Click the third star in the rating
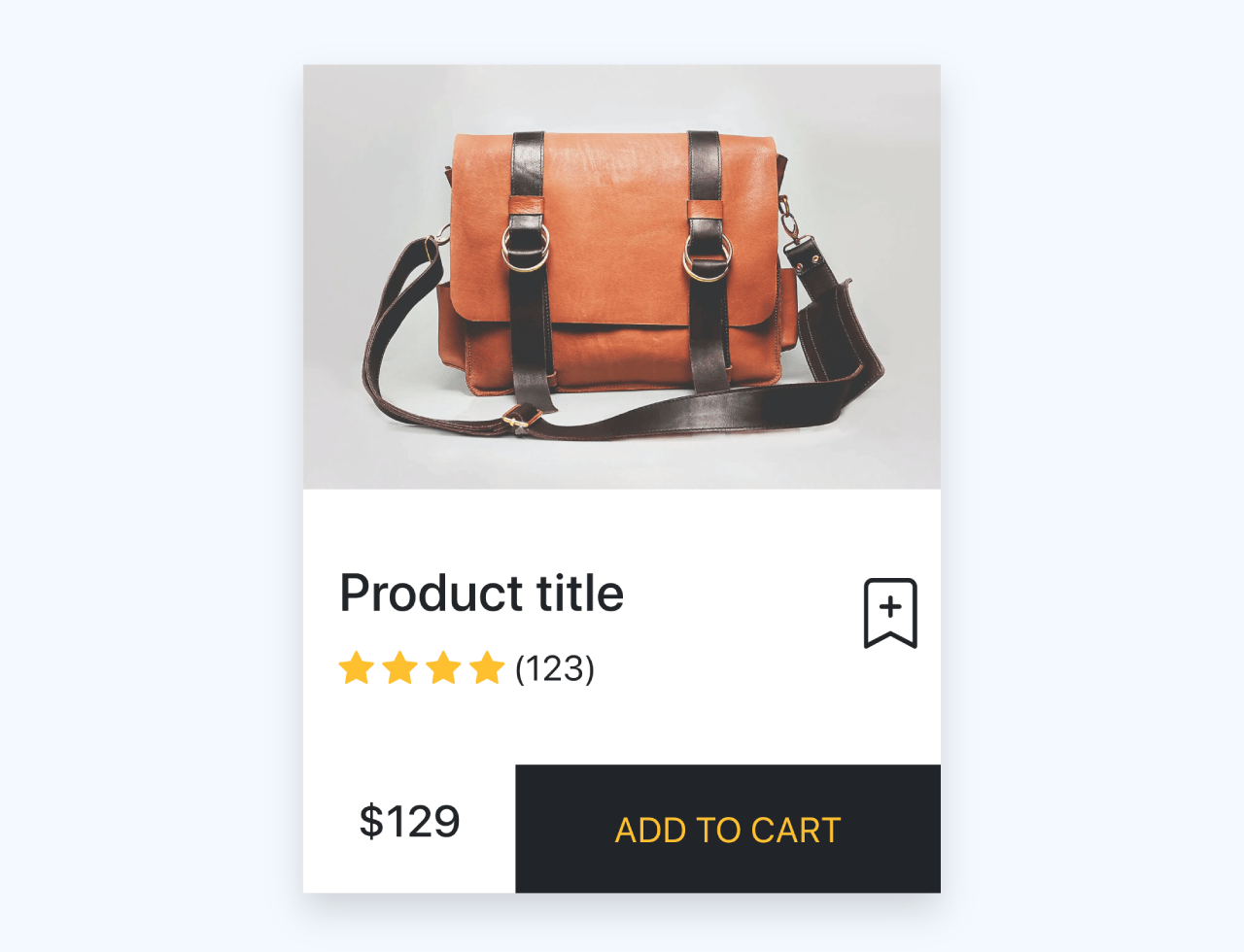1244x952 pixels. pyautogui.click(x=444, y=668)
